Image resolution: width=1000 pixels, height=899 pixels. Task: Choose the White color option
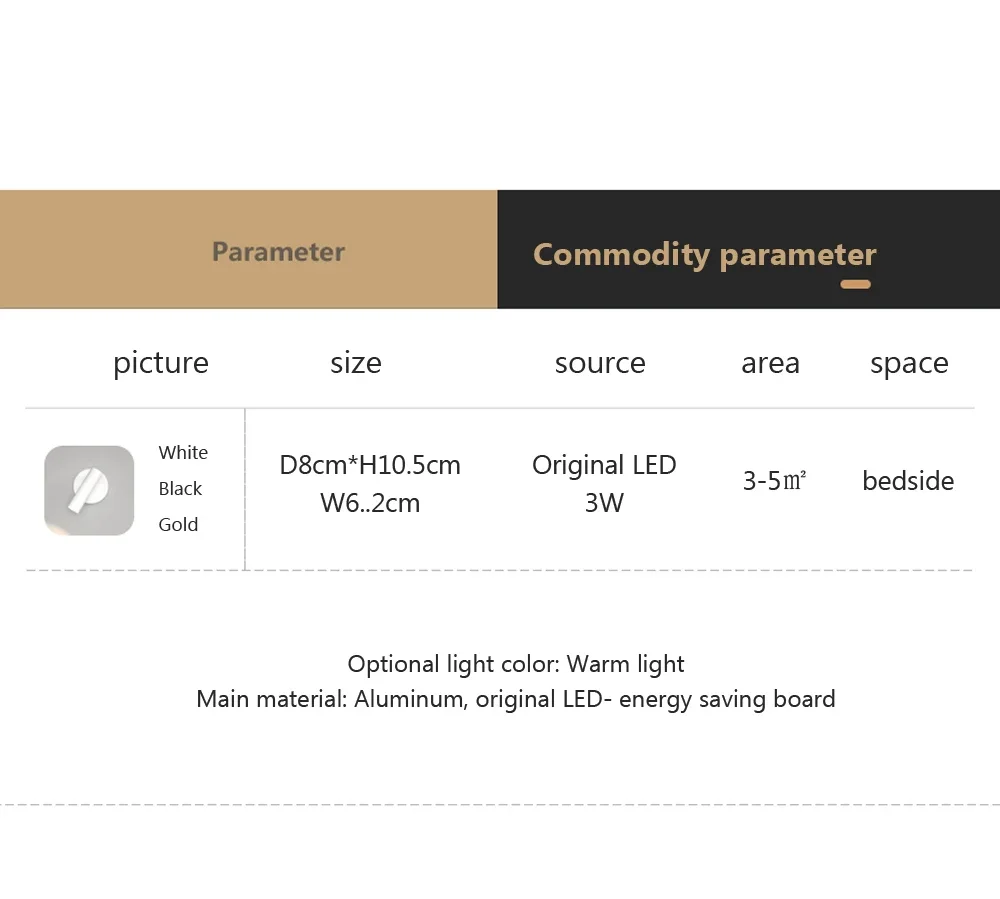183,453
